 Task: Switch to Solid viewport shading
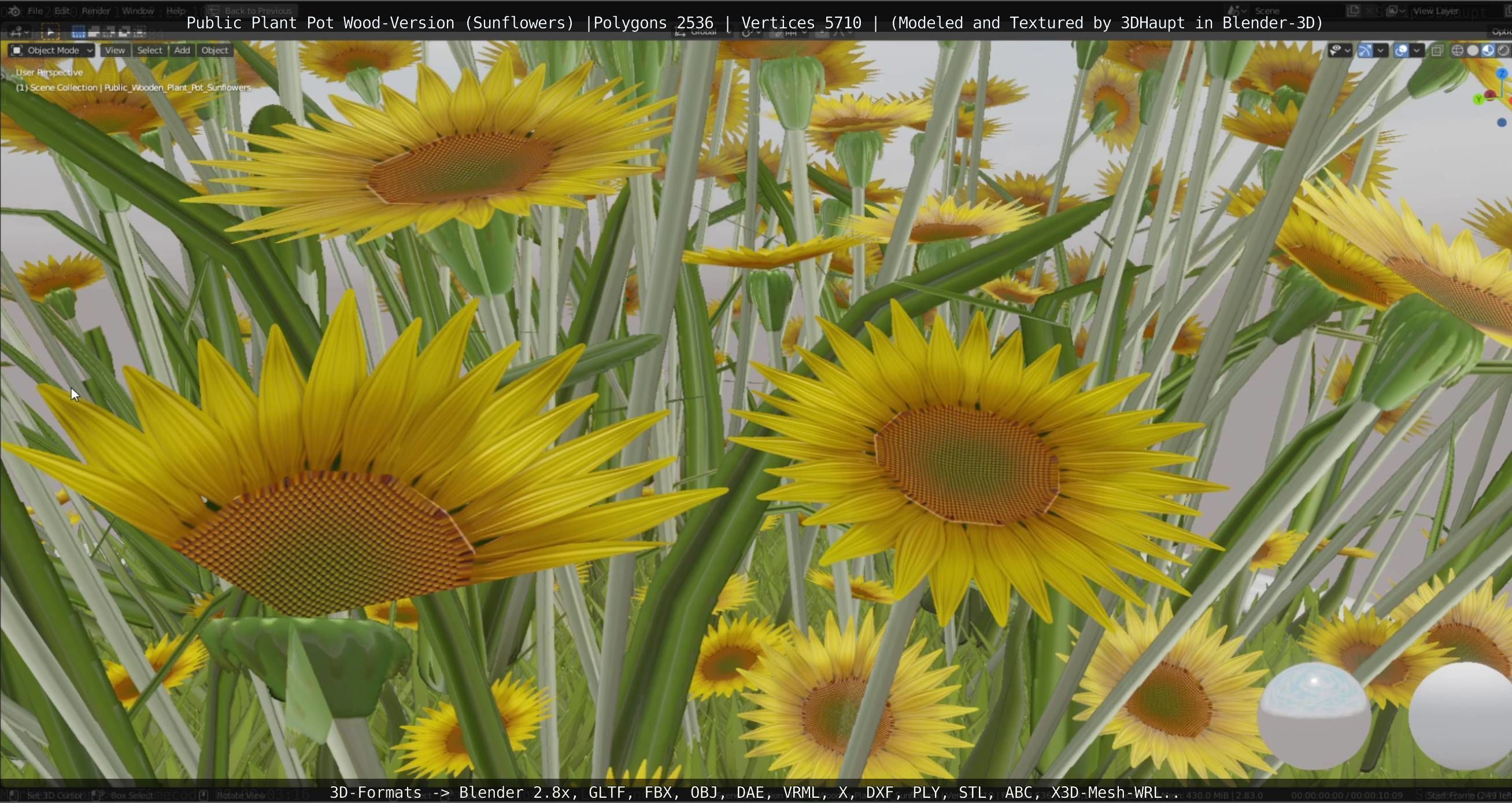pyautogui.click(x=1473, y=50)
